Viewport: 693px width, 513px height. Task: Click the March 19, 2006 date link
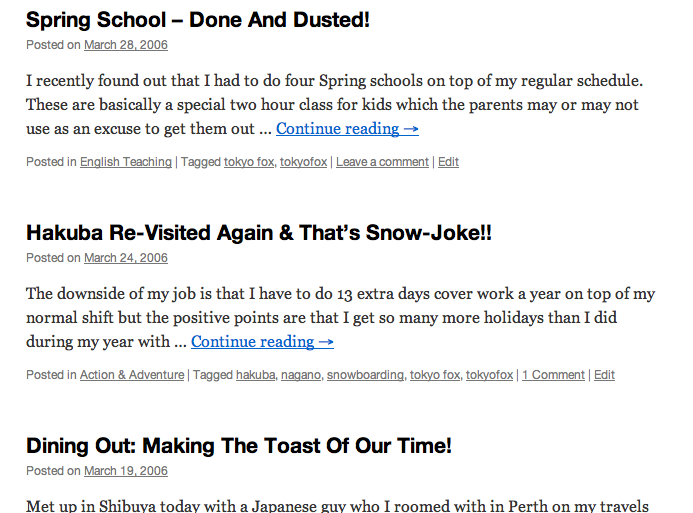[x=126, y=471]
